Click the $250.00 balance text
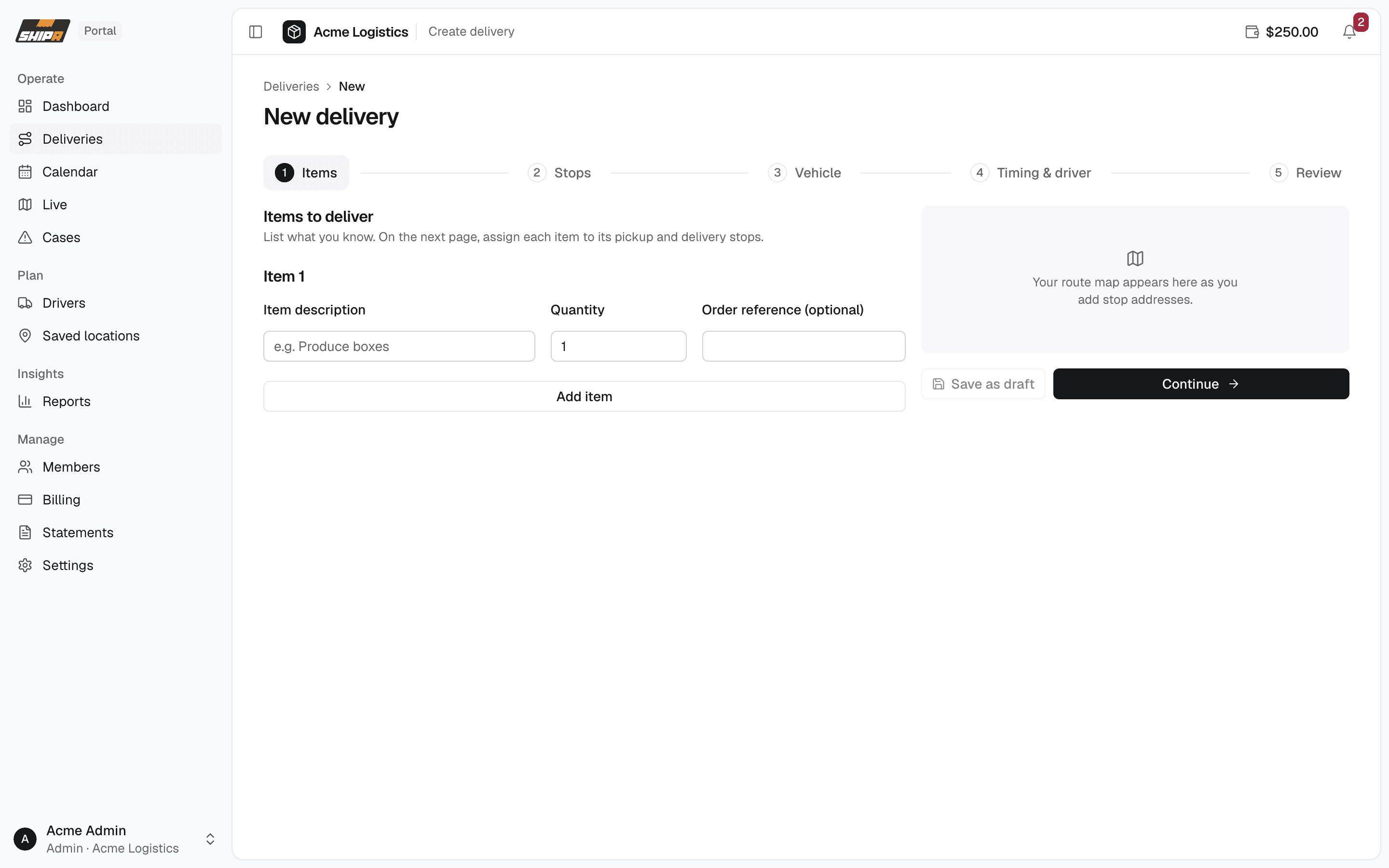 pyautogui.click(x=1292, y=31)
